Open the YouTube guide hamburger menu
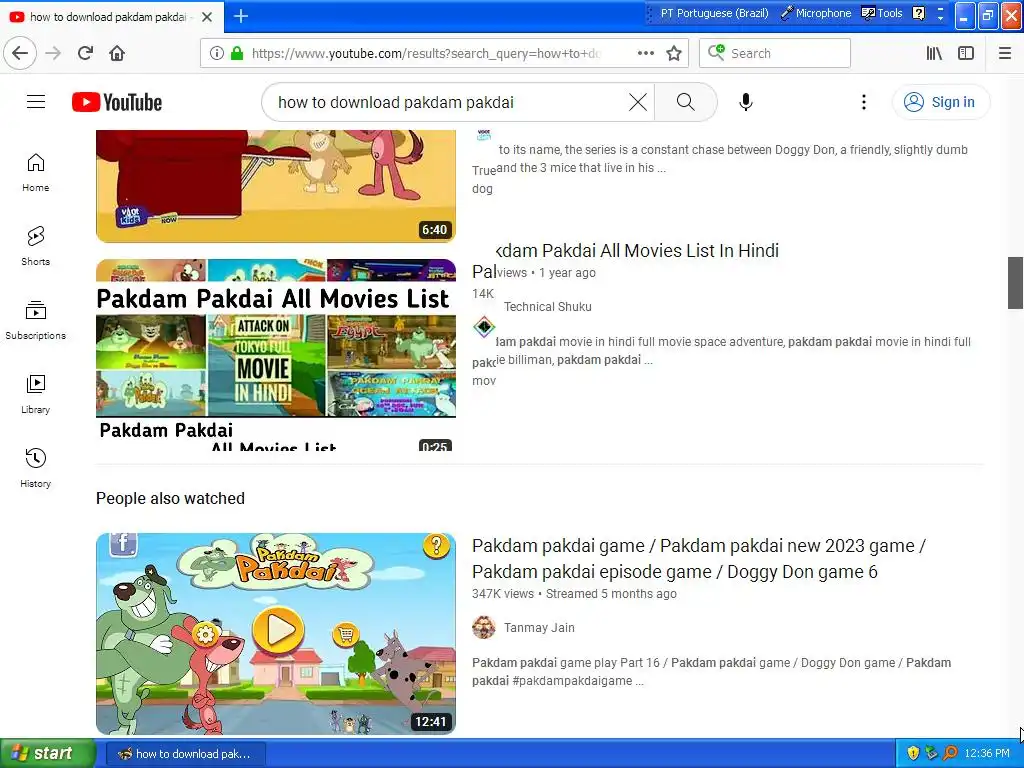 (x=36, y=102)
